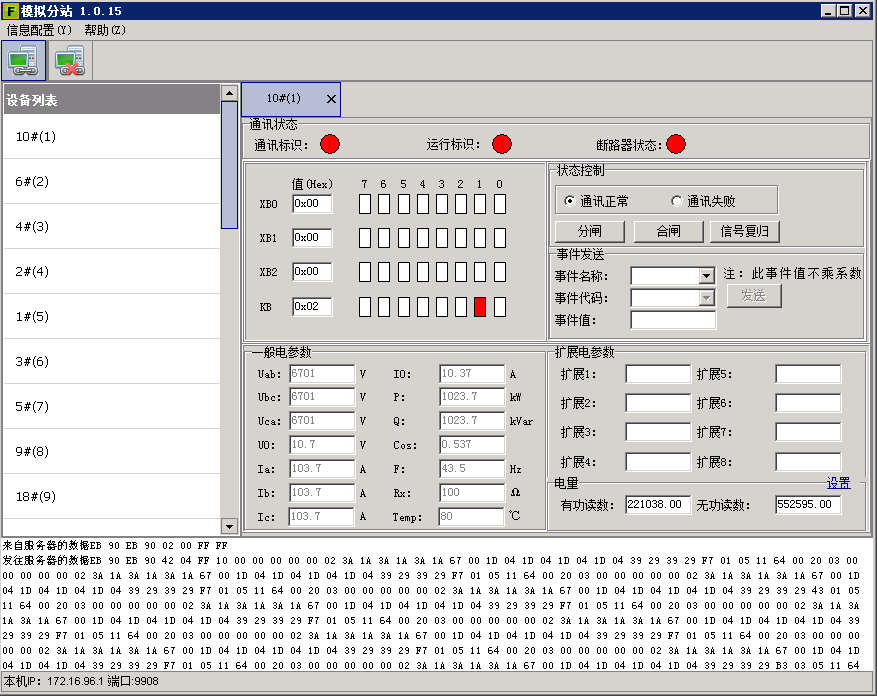Select device 2#(4) in the list
The height and width of the screenshot is (696, 877).
(112, 272)
